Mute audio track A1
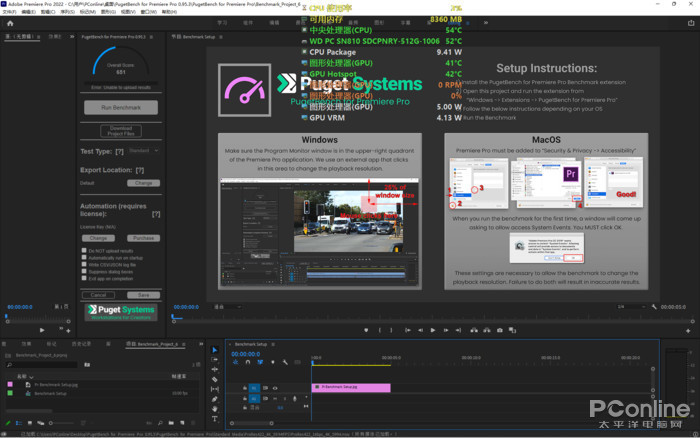The height and width of the screenshot is (438, 700). tap(275, 398)
